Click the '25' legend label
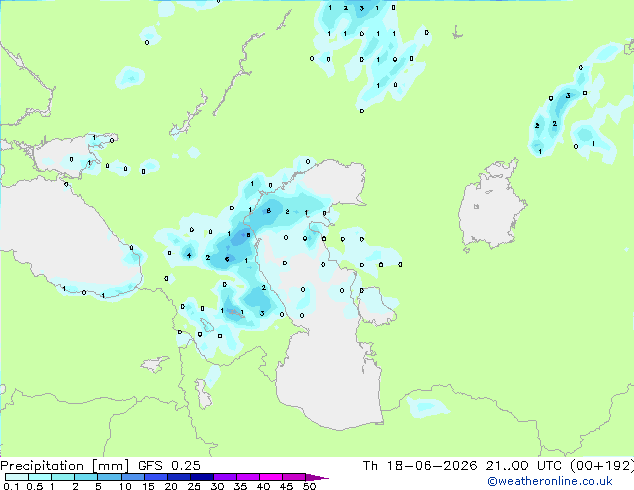The height and width of the screenshot is (490, 634). [194, 486]
